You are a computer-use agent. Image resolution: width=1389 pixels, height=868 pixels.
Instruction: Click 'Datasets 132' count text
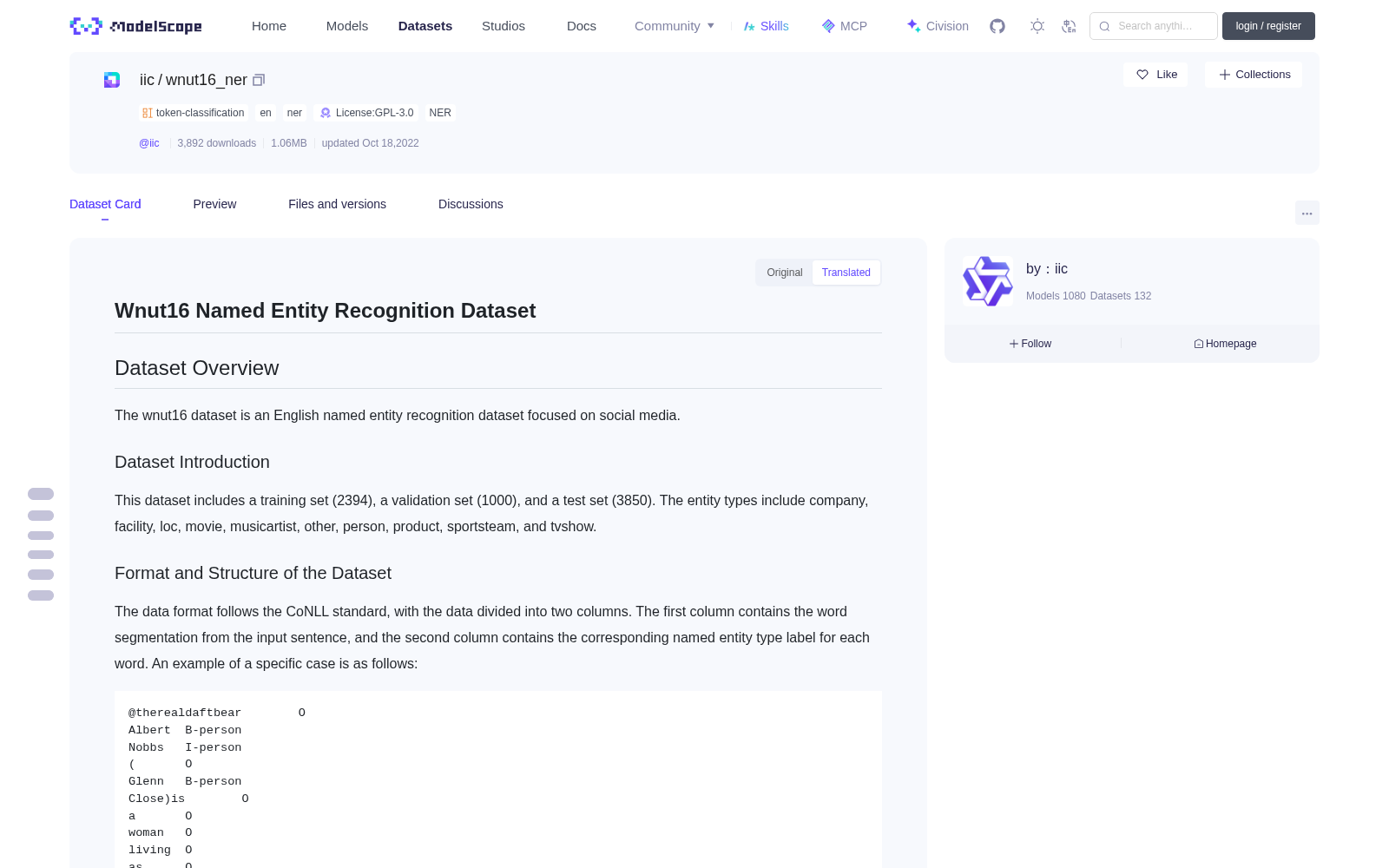click(x=1121, y=296)
